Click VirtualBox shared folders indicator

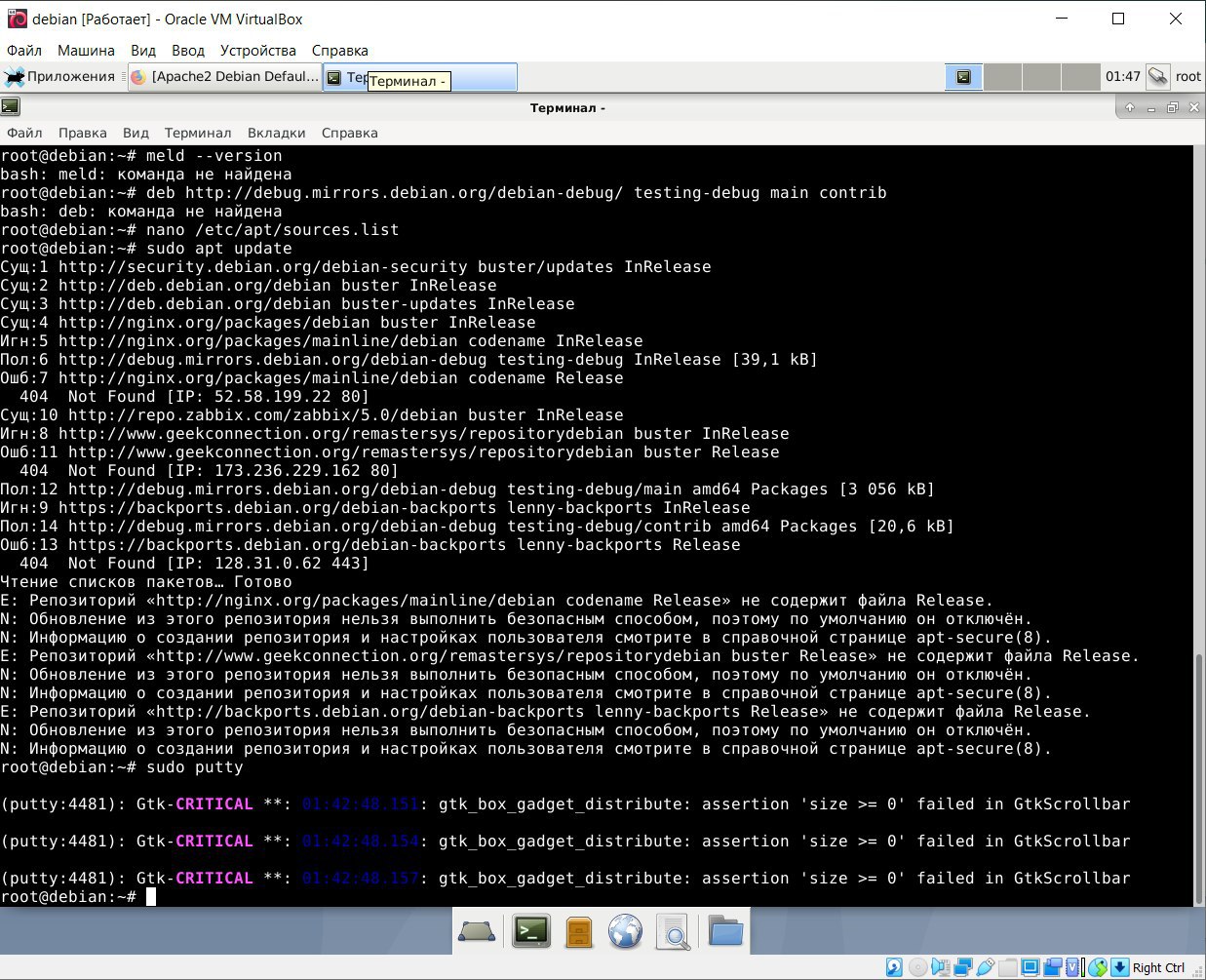(1007, 967)
